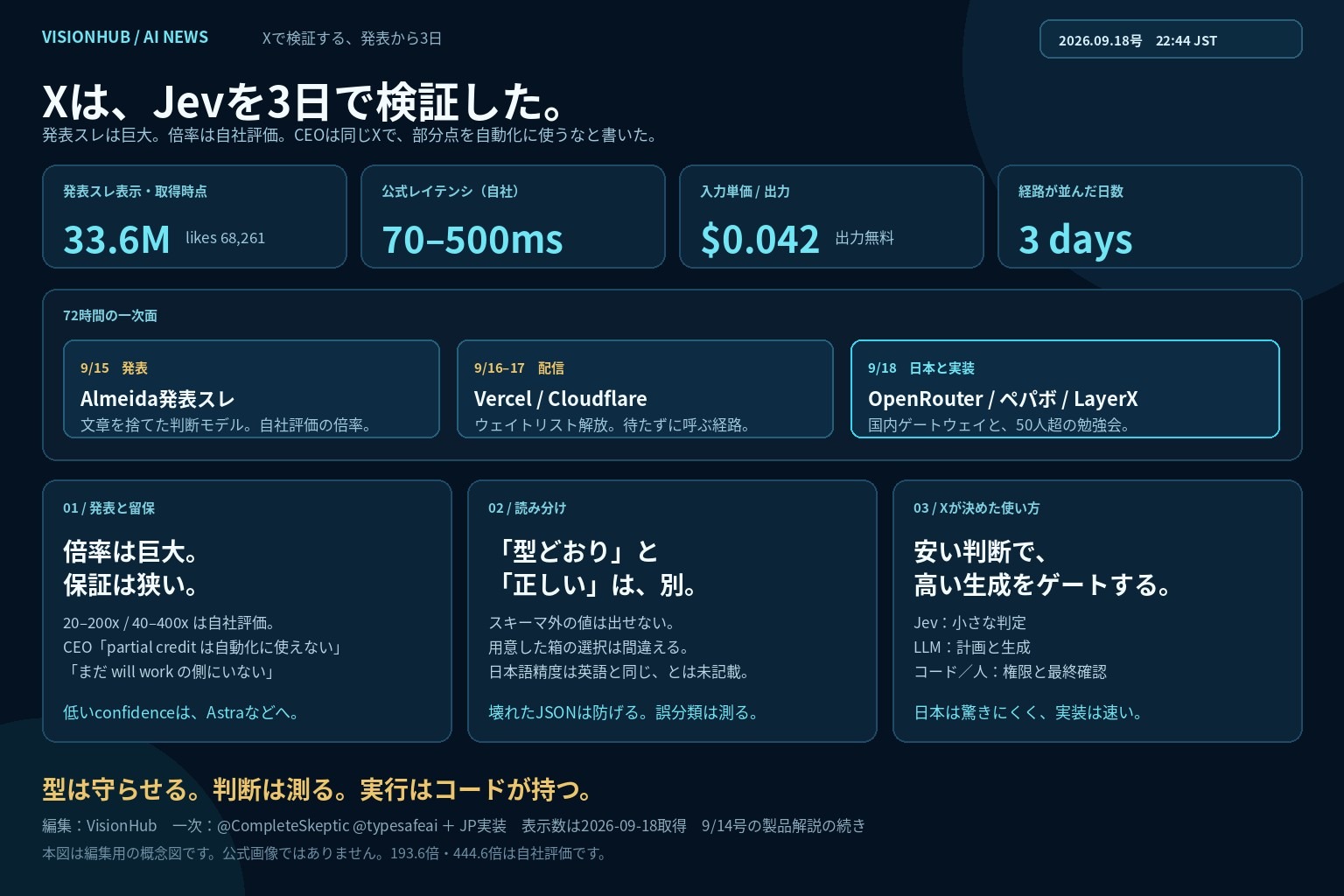Click the date box 2026.09.18号 22:44 JST
This screenshot has height=896, width=1344.
tap(1171, 39)
